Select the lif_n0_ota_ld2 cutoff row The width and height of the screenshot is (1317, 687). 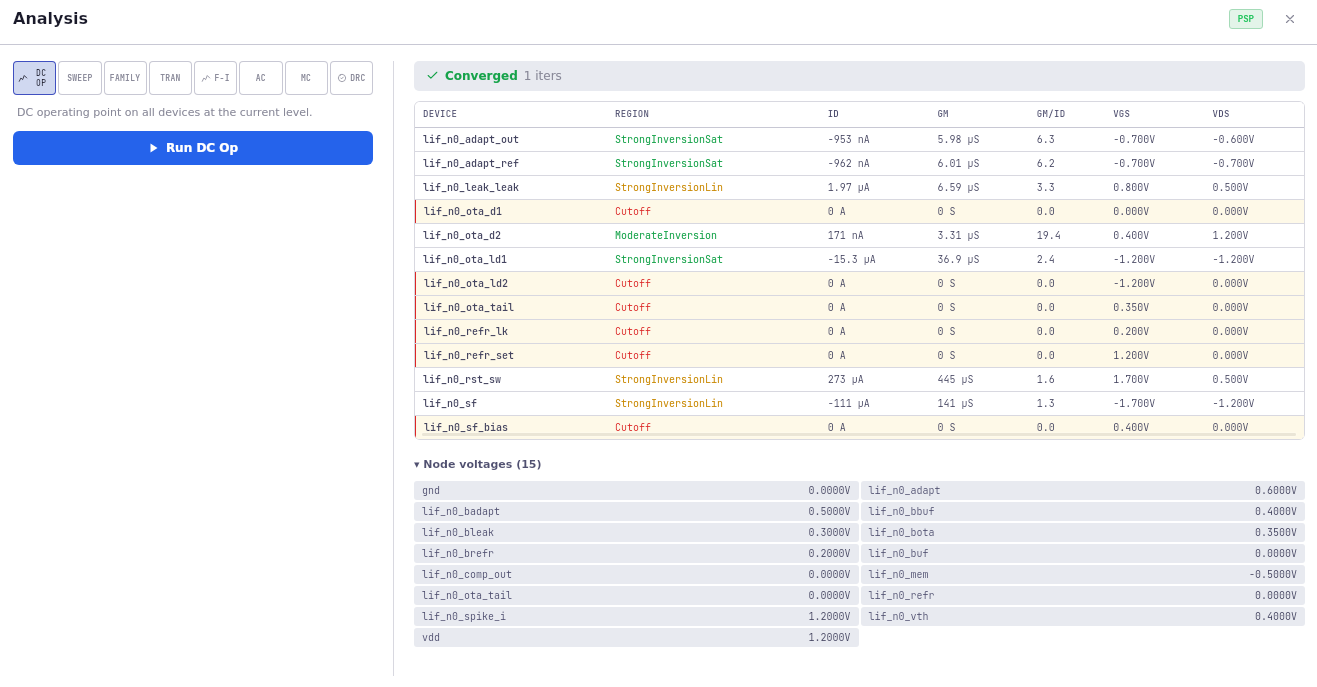point(859,284)
